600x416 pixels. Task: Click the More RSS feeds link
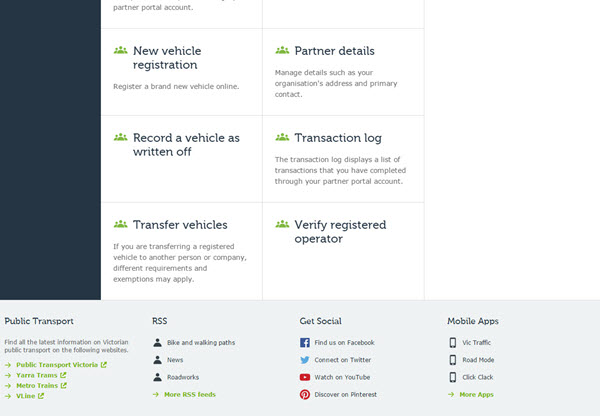[190, 394]
